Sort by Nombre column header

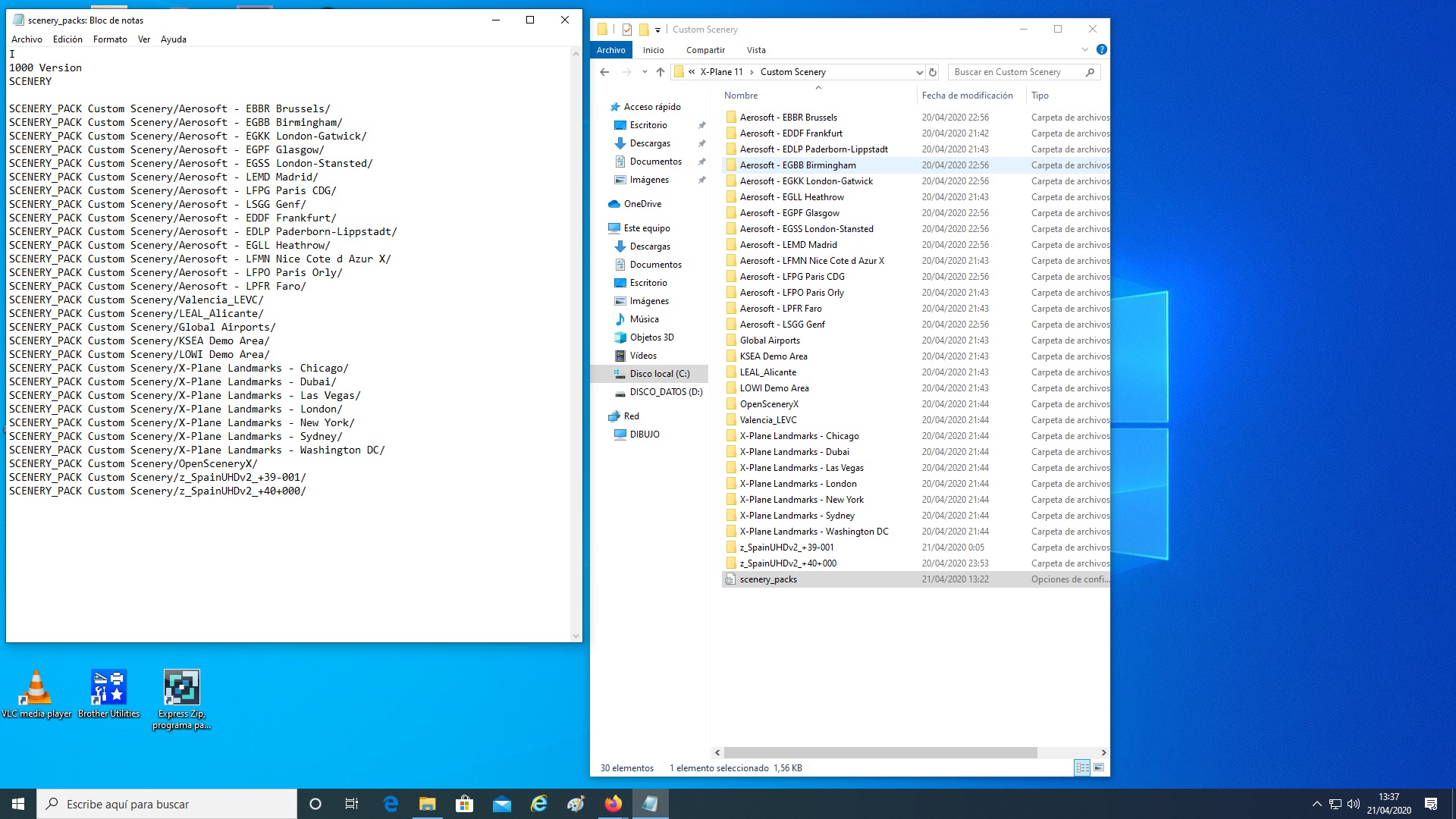pyautogui.click(x=817, y=96)
